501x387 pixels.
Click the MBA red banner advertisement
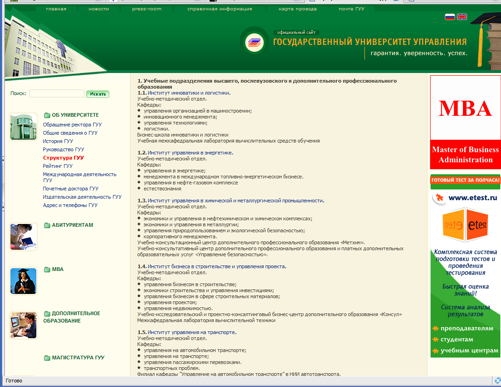click(465, 122)
